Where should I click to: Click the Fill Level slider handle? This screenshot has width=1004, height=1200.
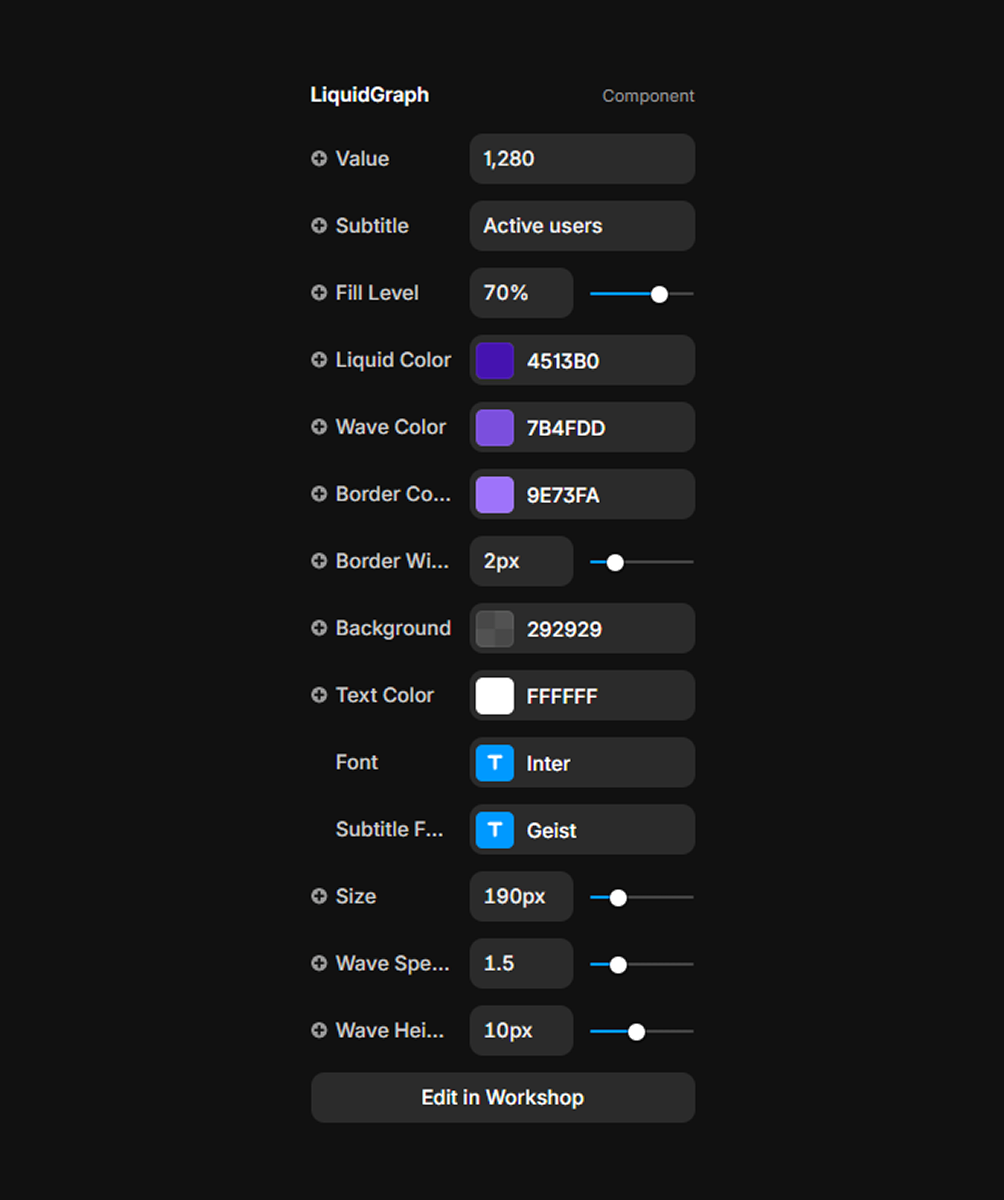(x=659, y=294)
